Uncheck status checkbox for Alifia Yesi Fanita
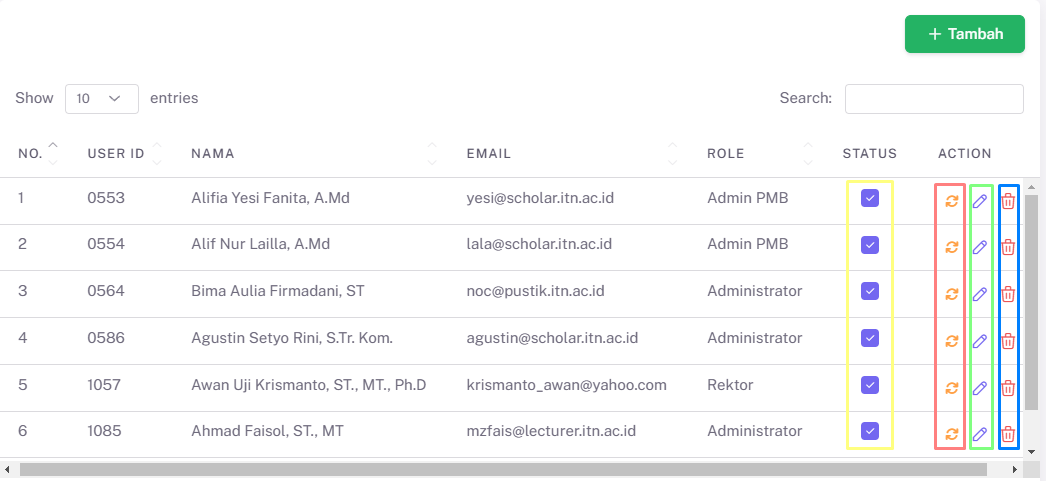This screenshot has height=481, width=1046. click(x=870, y=198)
